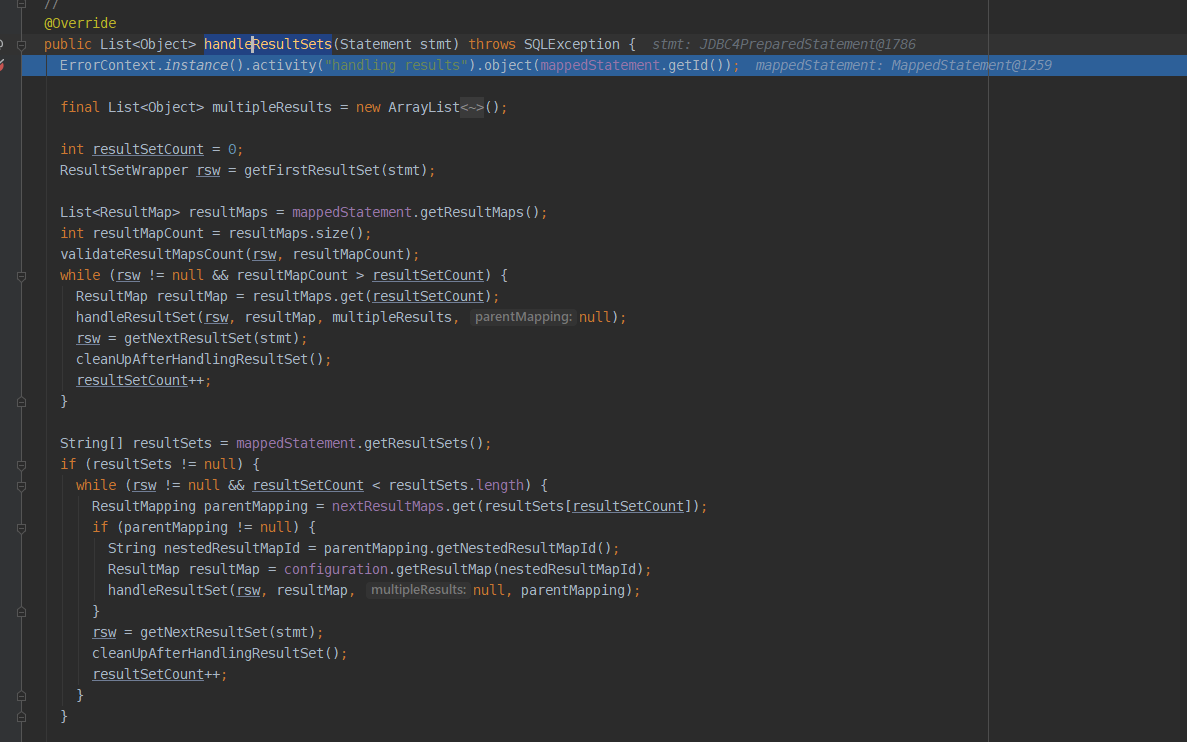Click getNestedResultMapId() method call
Image resolution: width=1187 pixels, height=742 pixels.
click(523, 548)
